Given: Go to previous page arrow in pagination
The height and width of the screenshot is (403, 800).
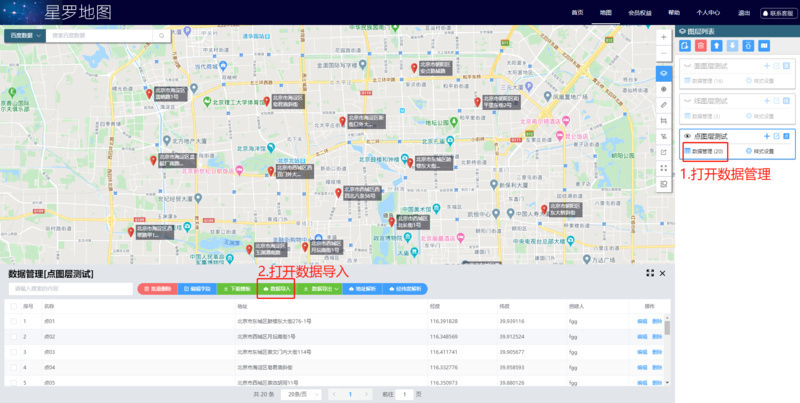Looking at the screenshot, I should pos(334,394).
